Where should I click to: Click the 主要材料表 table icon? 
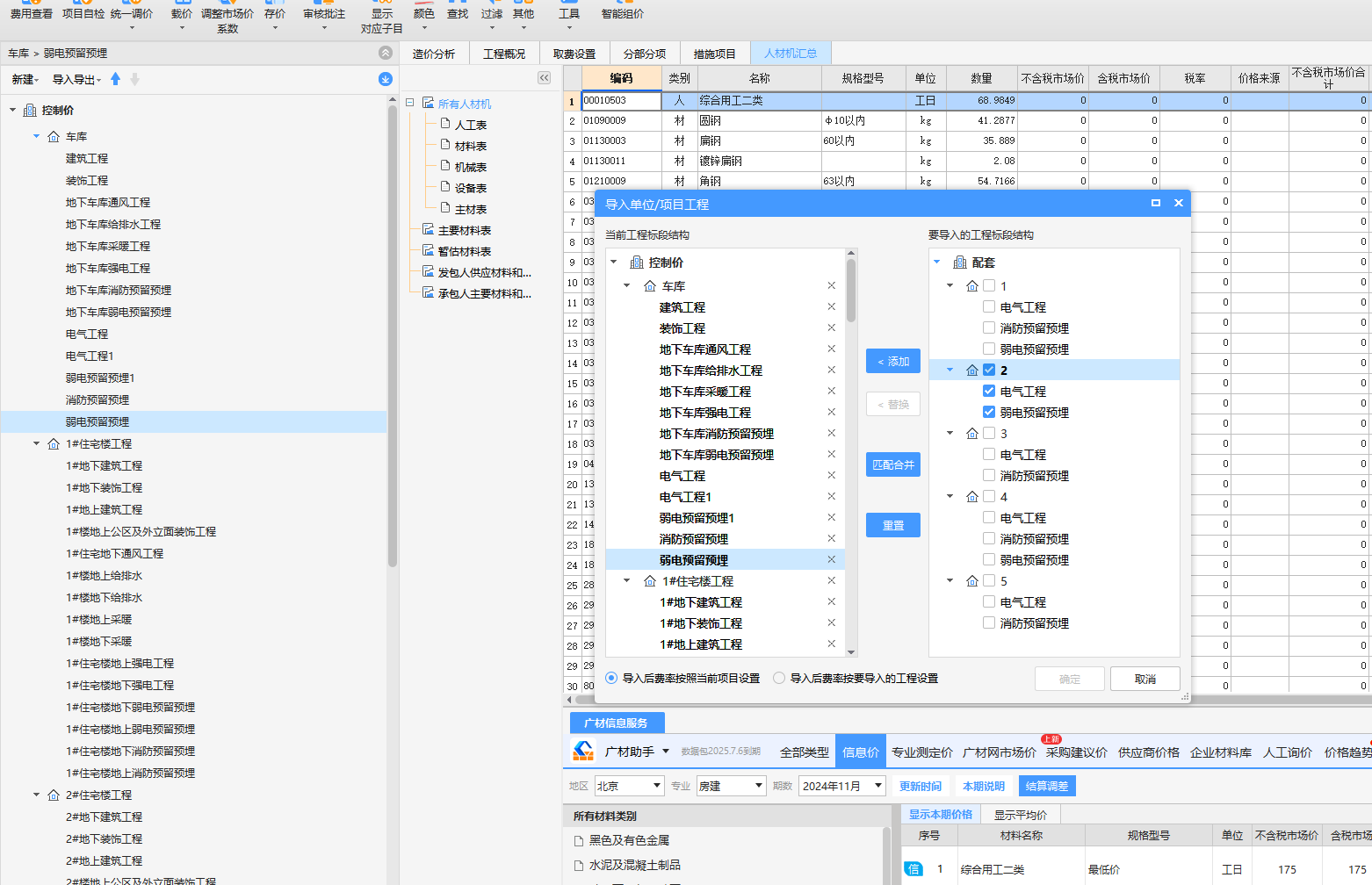tap(429, 229)
